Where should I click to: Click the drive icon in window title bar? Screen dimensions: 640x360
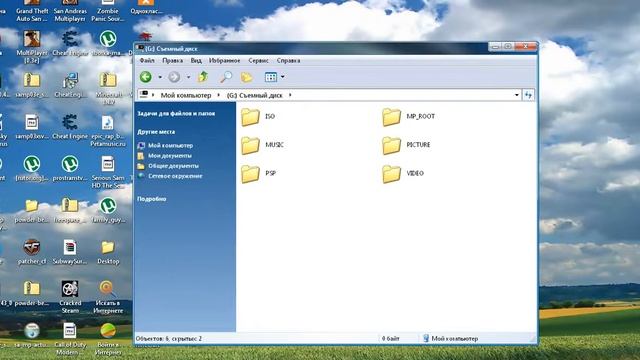[x=140, y=48]
